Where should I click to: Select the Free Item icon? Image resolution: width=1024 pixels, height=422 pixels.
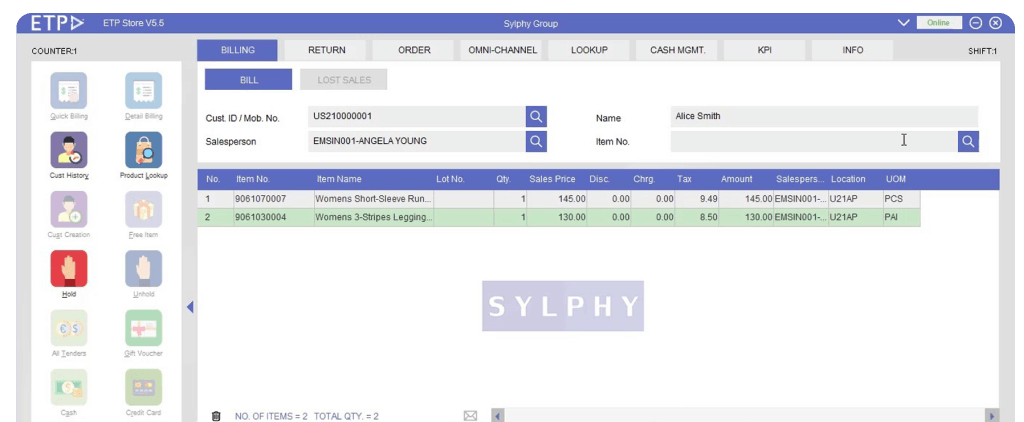pyautogui.click(x=144, y=209)
